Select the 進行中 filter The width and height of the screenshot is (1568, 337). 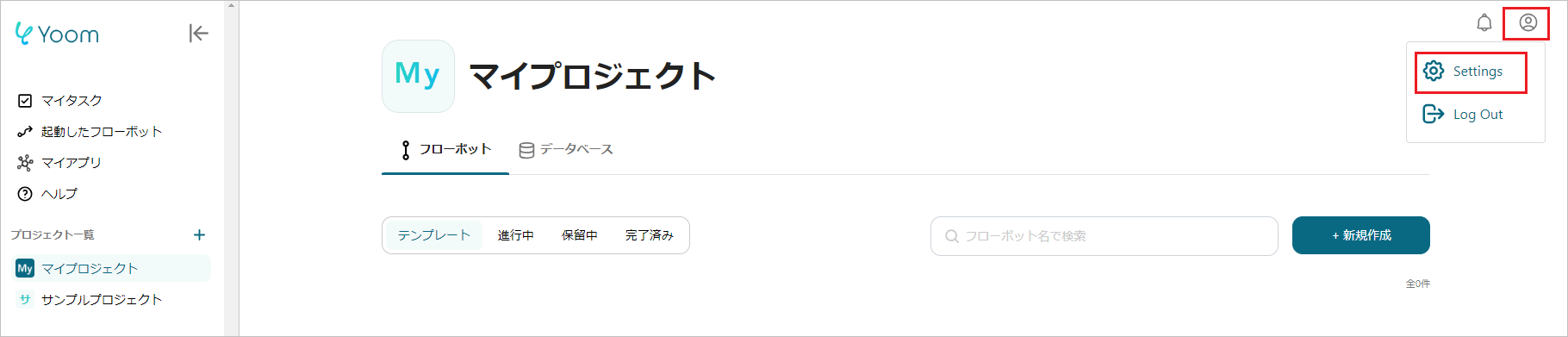[x=515, y=235]
